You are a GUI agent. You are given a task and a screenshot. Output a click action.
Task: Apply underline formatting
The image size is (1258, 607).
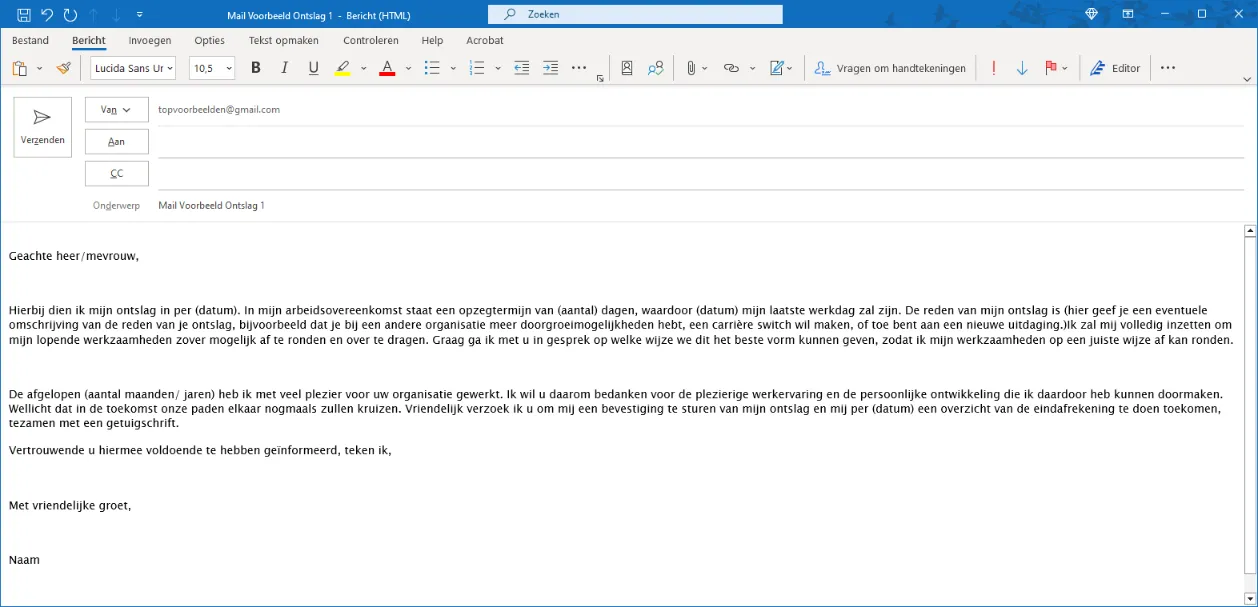coord(312,67)
